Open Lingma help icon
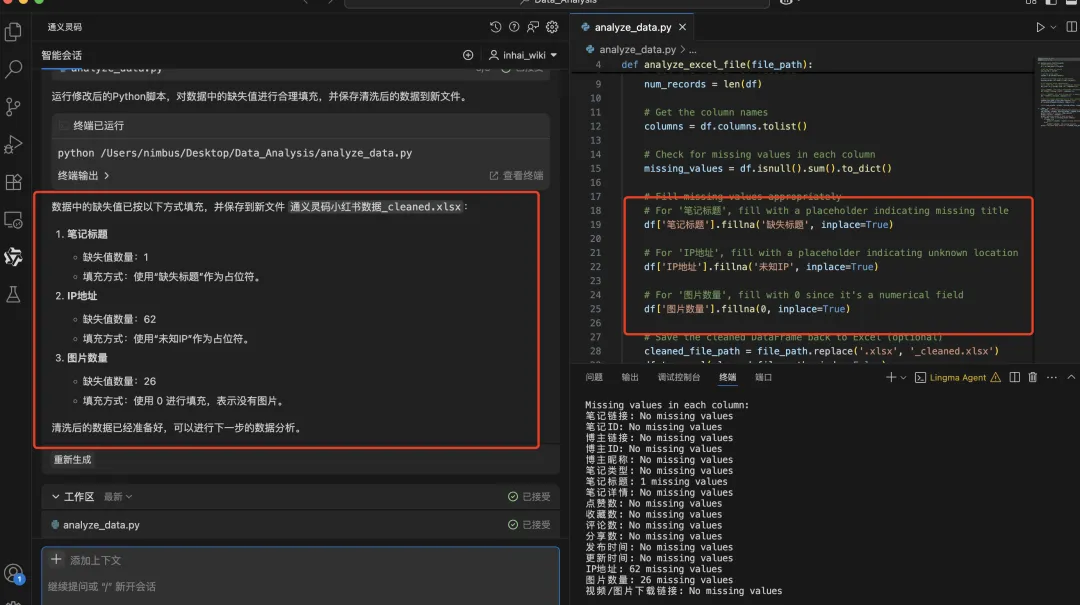Viewport: 1080px width, 605px height. (514, 27)
